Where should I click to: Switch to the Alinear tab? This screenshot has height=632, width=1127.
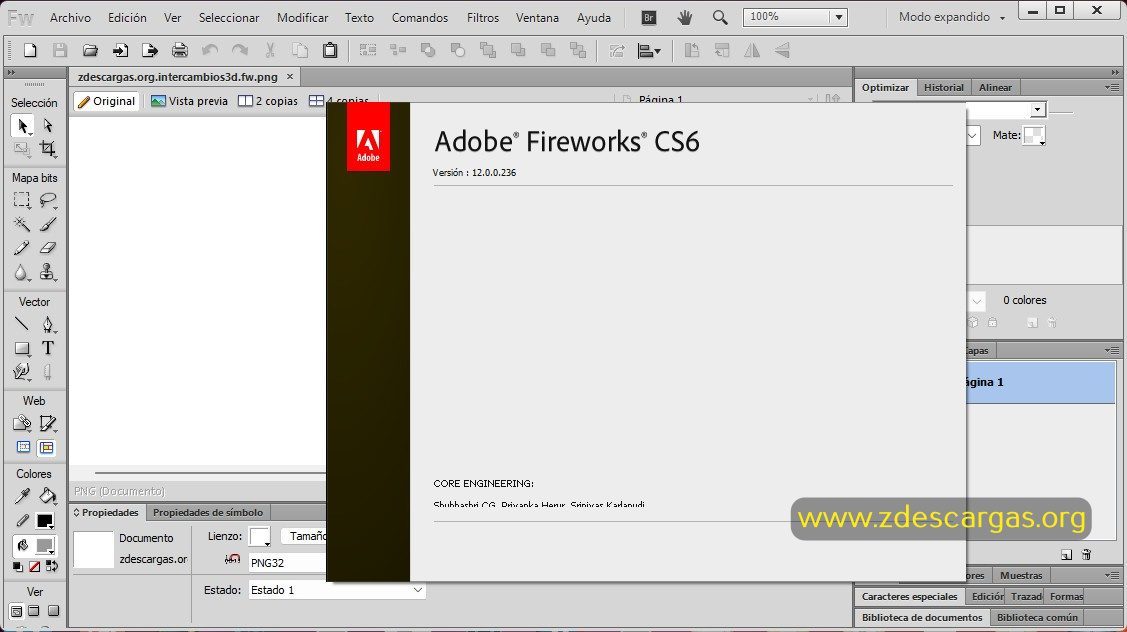coord(995,87)
